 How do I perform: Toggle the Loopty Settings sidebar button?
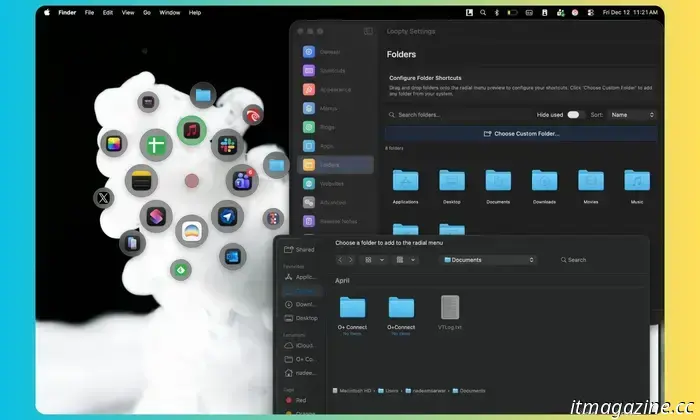tap(368, 31)
